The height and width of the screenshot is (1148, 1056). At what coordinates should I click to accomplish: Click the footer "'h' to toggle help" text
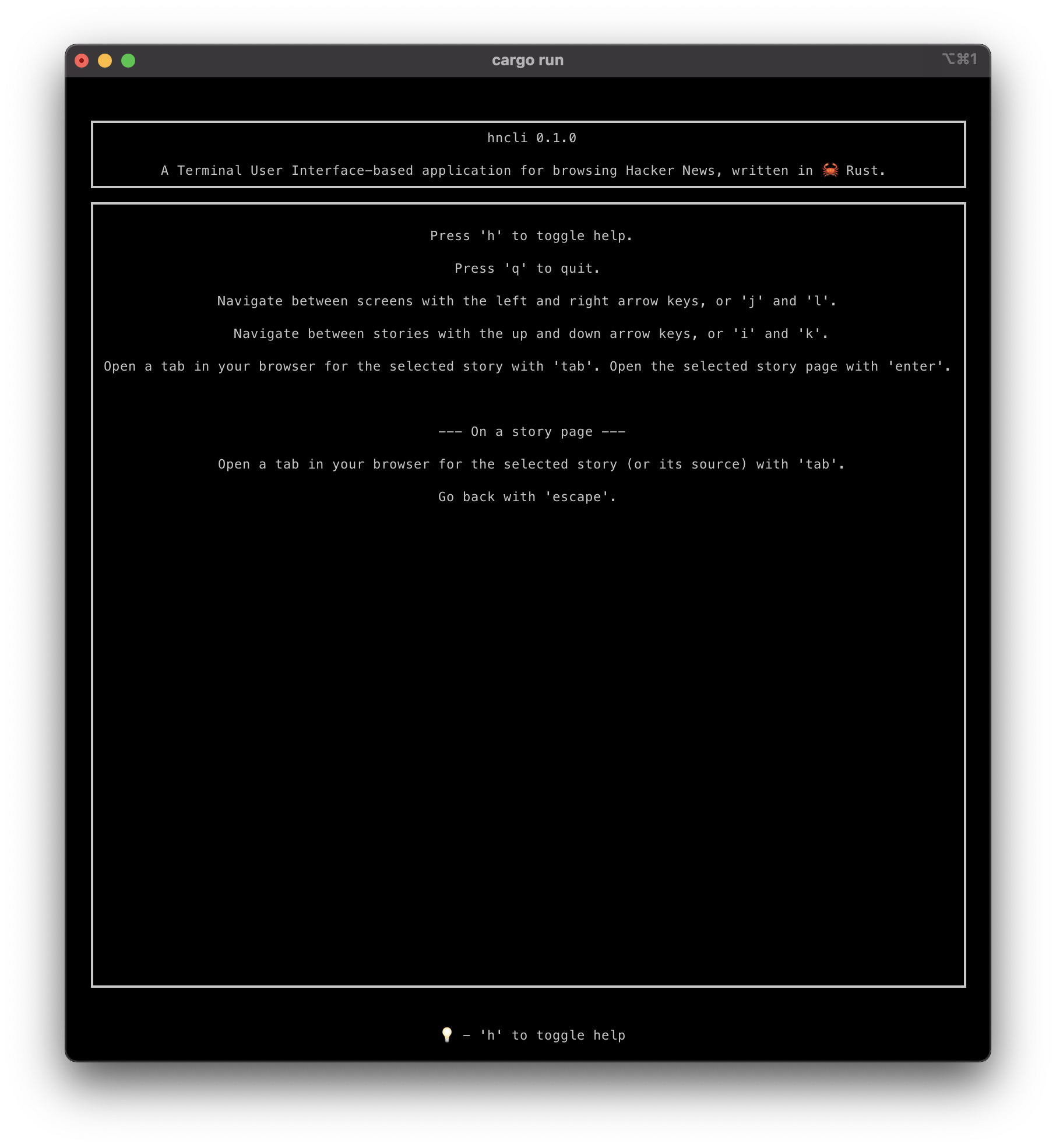(552, 1035)
